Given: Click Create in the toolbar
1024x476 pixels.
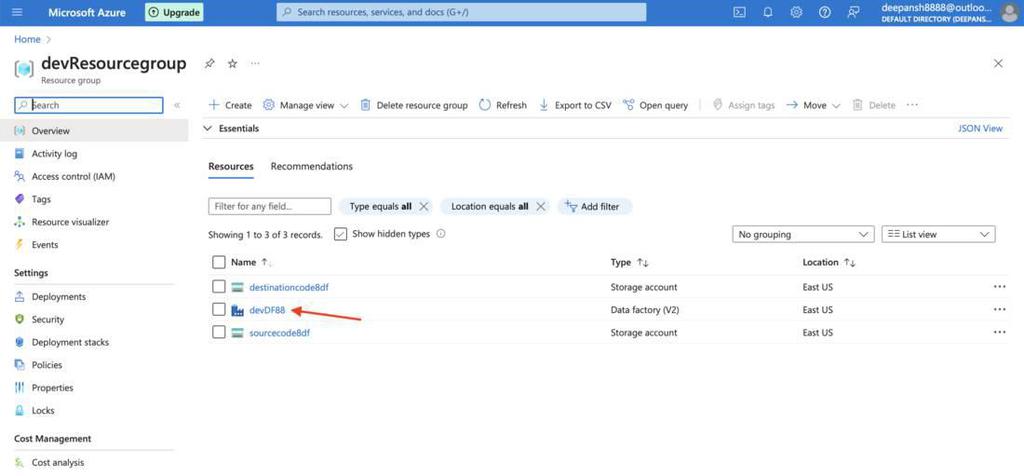Looking at the screenshot, I should click(230, 105).
